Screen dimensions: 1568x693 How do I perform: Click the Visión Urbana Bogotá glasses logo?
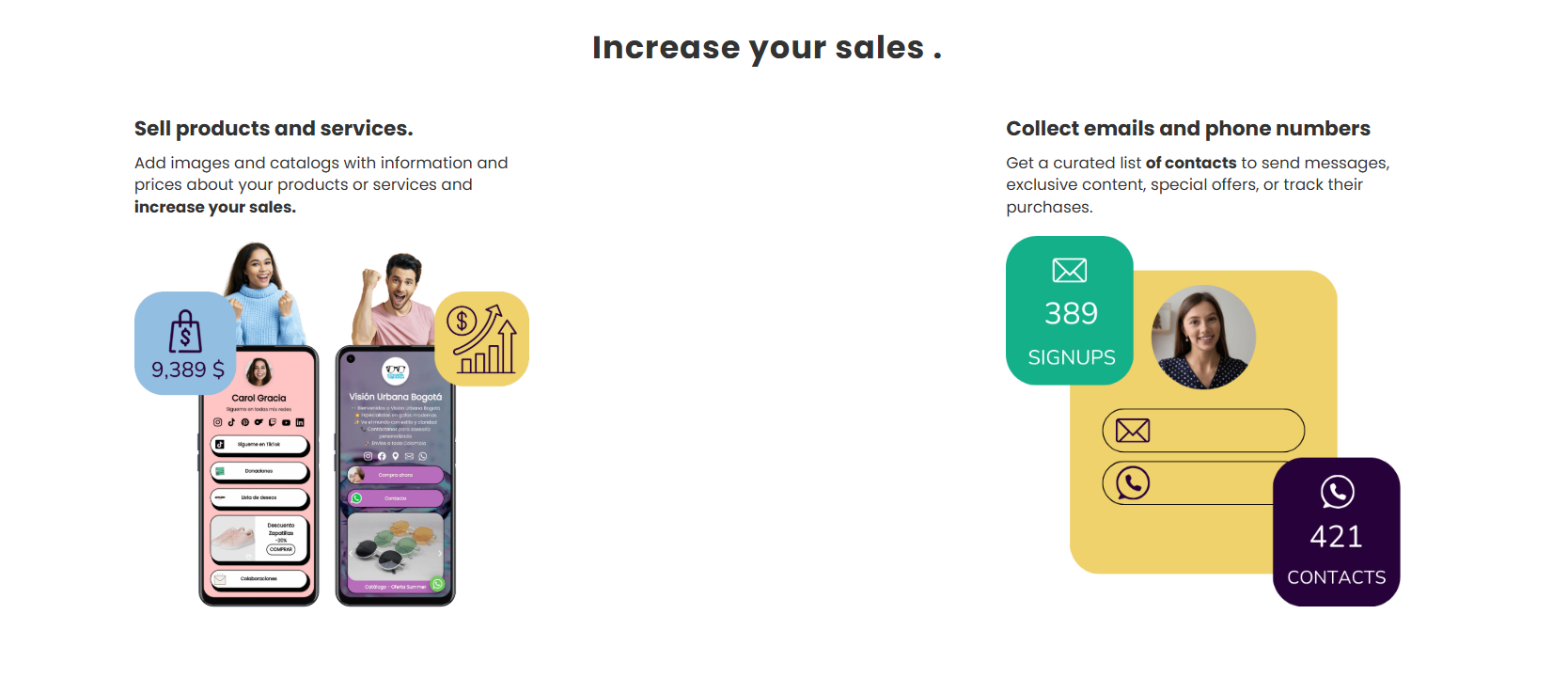pos(396,371)
